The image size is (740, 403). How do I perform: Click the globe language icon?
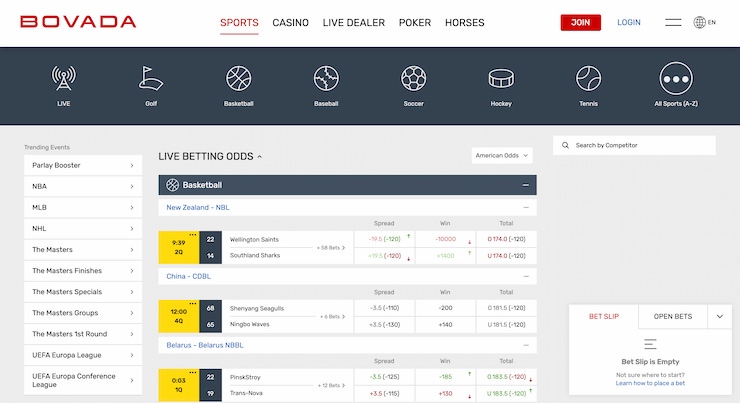tap(699, 22)
